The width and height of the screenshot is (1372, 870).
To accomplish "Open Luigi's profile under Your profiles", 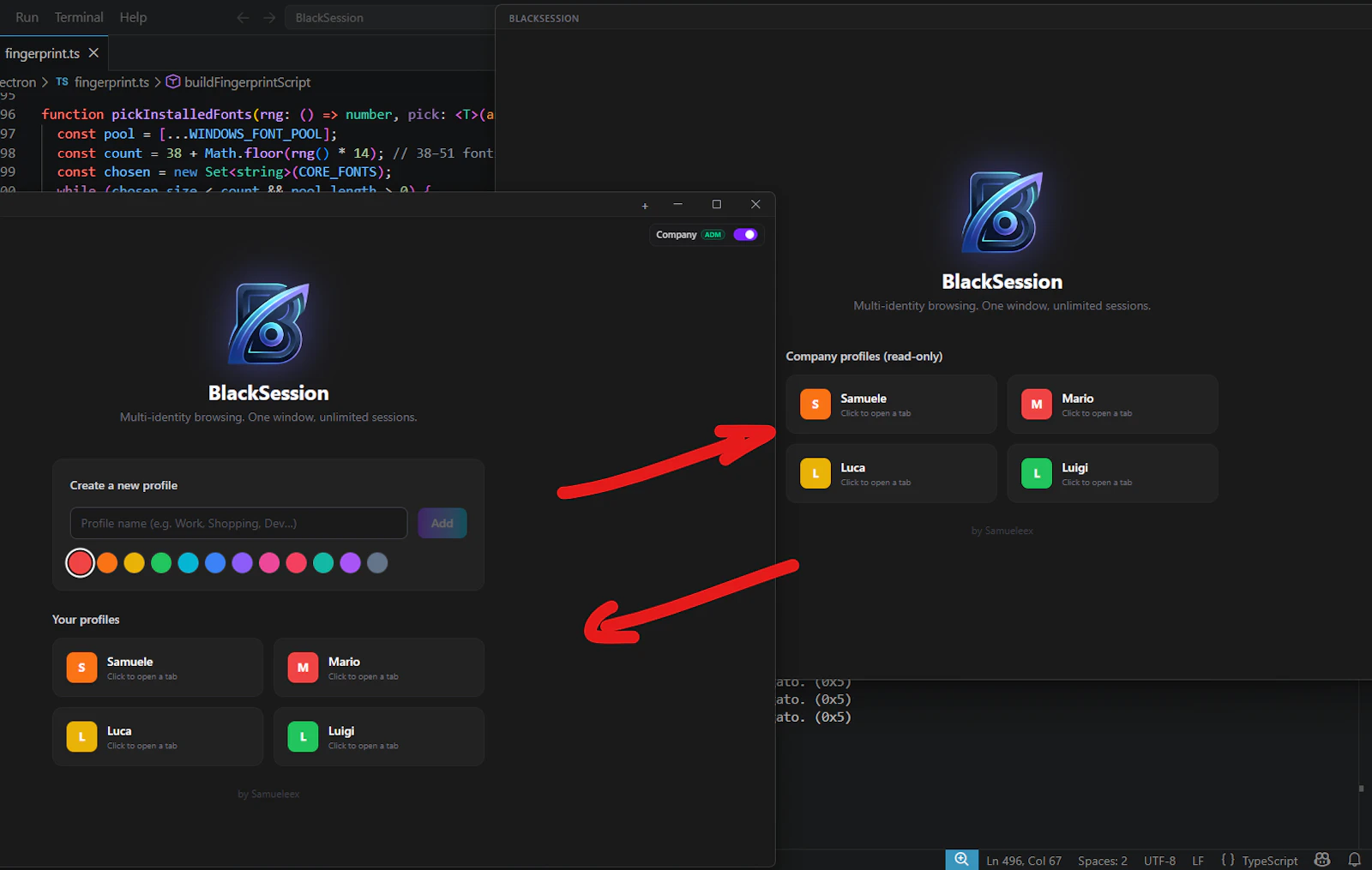I will click(x=379, y=737).
